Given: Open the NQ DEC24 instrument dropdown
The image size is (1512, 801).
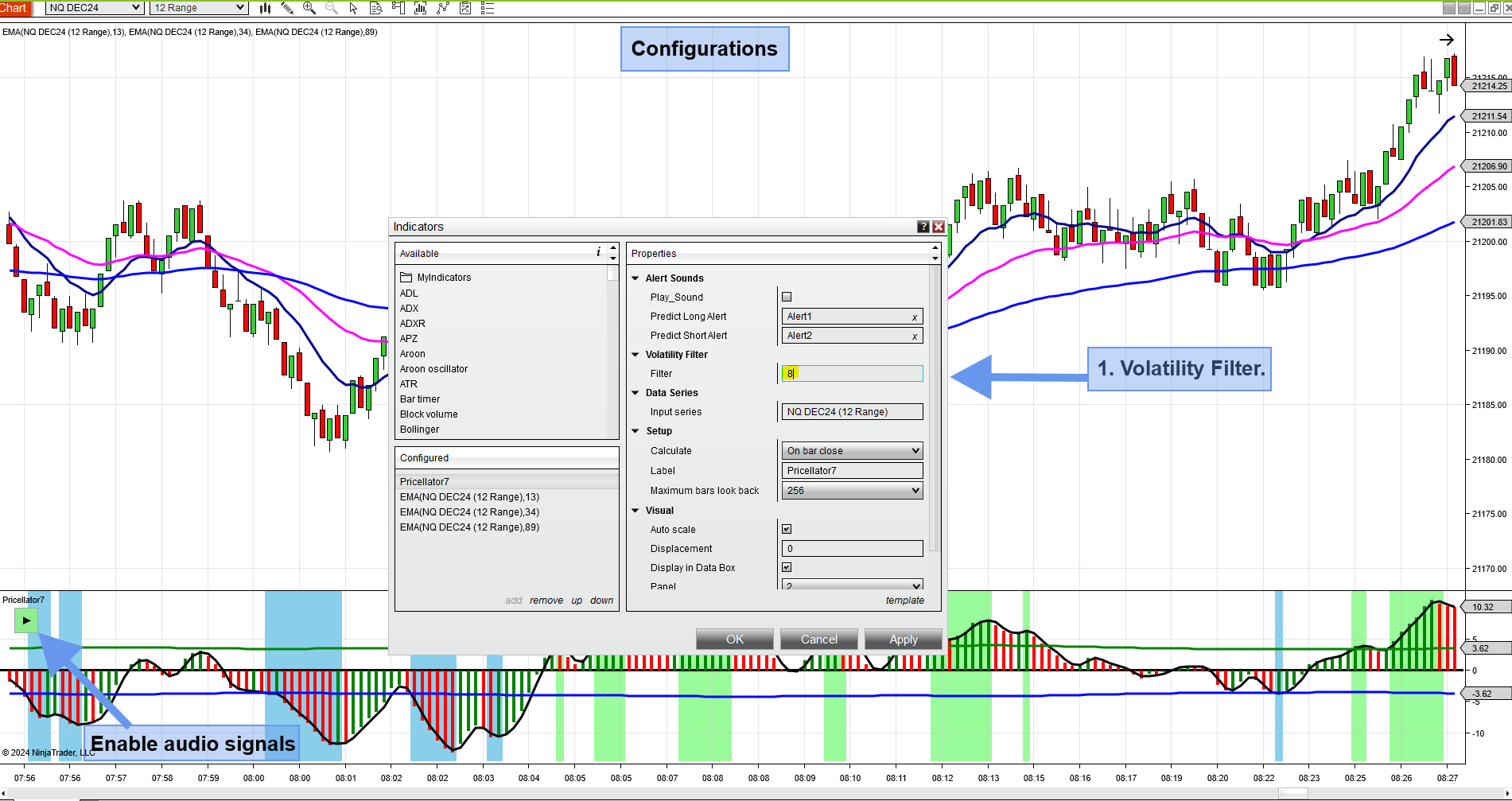Looking at the screenshot, I should point(95,8).
